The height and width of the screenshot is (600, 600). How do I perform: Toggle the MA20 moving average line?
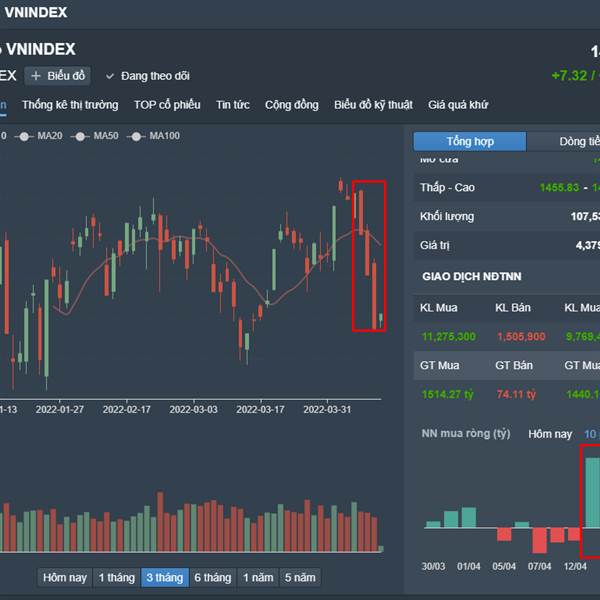[x=39, y=136]
